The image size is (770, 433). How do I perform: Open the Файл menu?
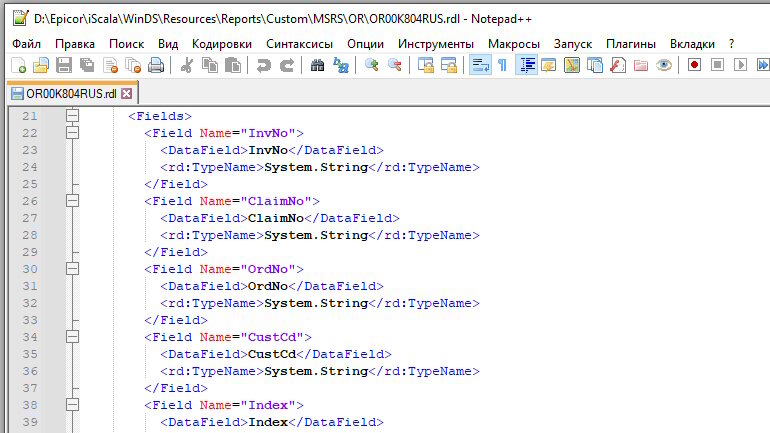(27, 44)
